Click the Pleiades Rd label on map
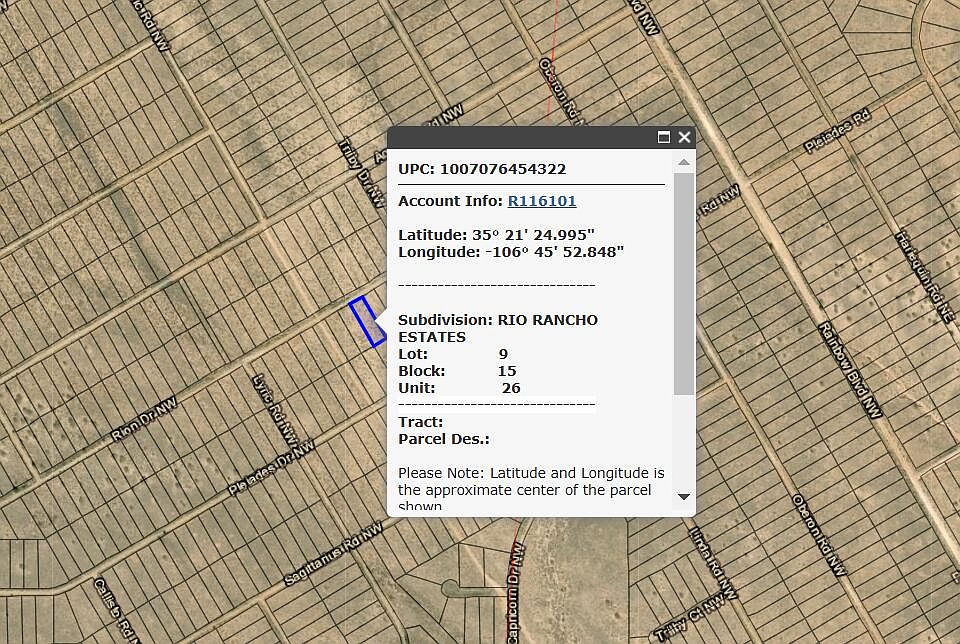Image resolution: width=960 pixels, height=644 pixels. pos(837,132)
